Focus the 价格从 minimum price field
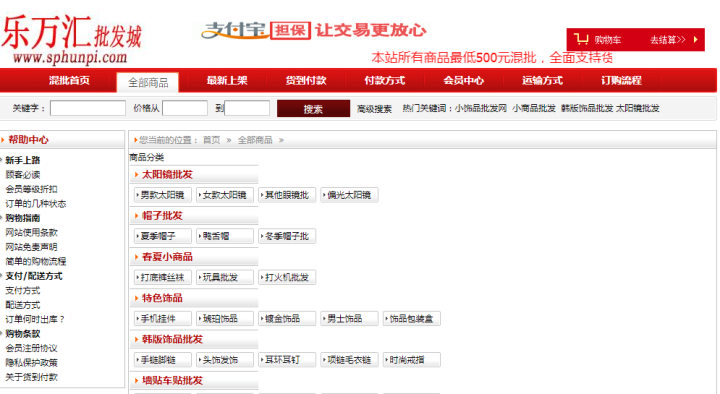The image size is (720, 394). (x=185, y=108)
